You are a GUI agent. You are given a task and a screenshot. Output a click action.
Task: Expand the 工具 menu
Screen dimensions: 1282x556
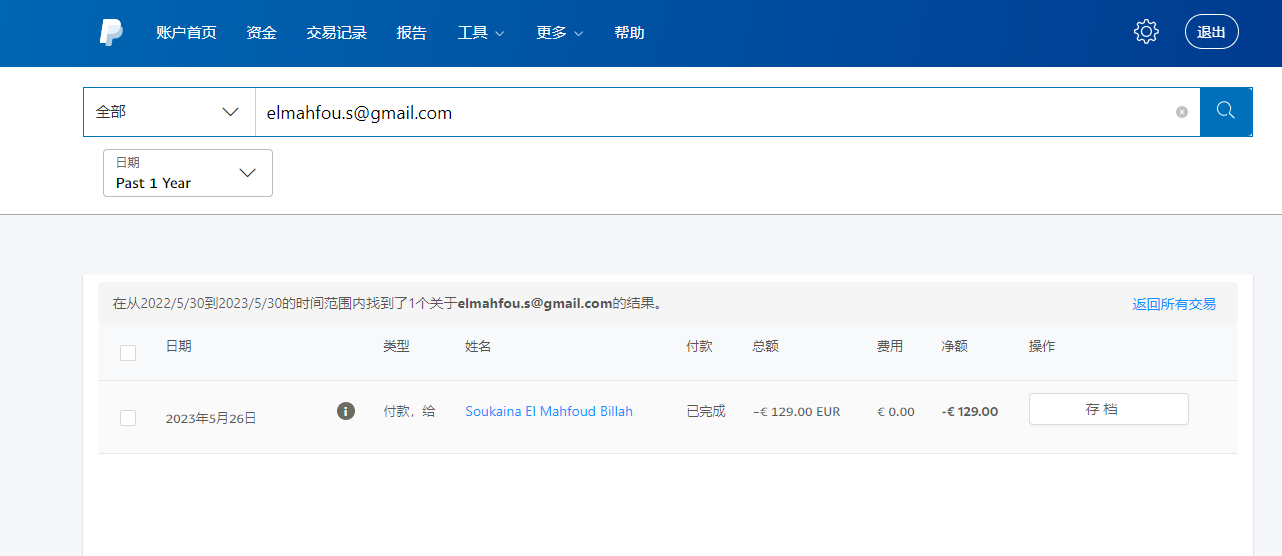(x=481, y=33)
